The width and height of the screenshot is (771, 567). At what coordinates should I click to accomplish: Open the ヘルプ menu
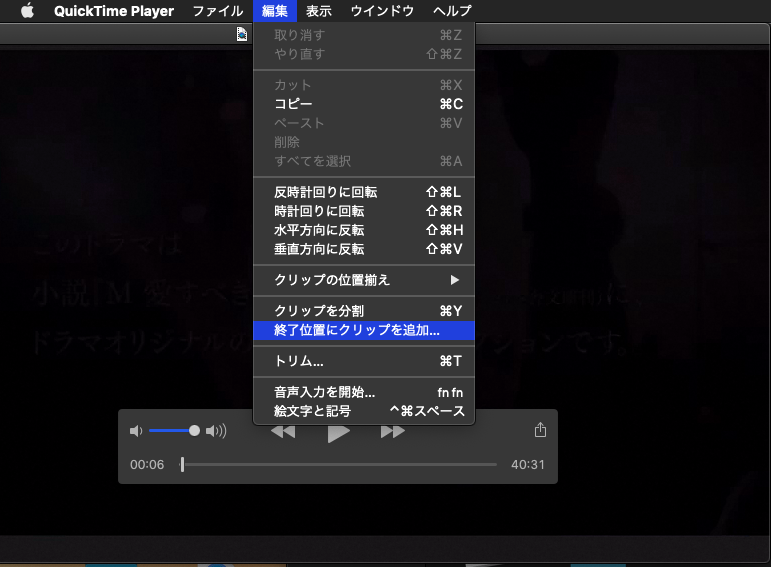452,11
